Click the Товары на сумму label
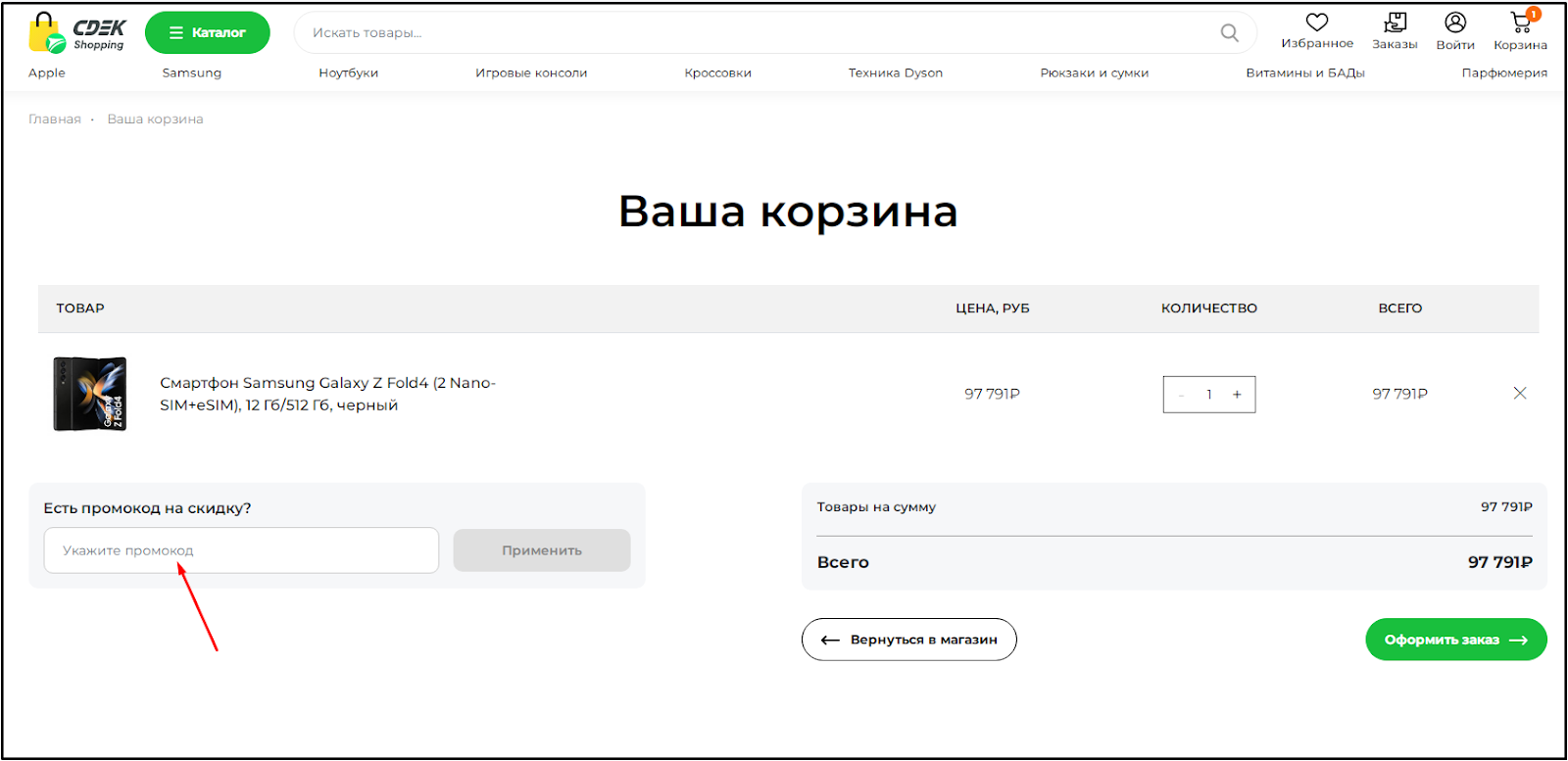Screen dimensions: 1568x761 click(x=876, y=506)
